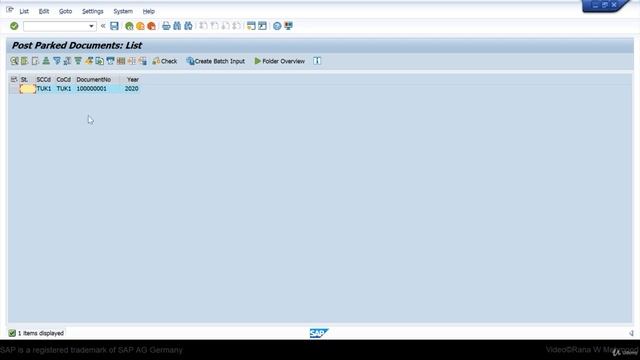Click the Check button
Image resolution: width=640 pixels, height=360 pixels.
pos(165,61)
